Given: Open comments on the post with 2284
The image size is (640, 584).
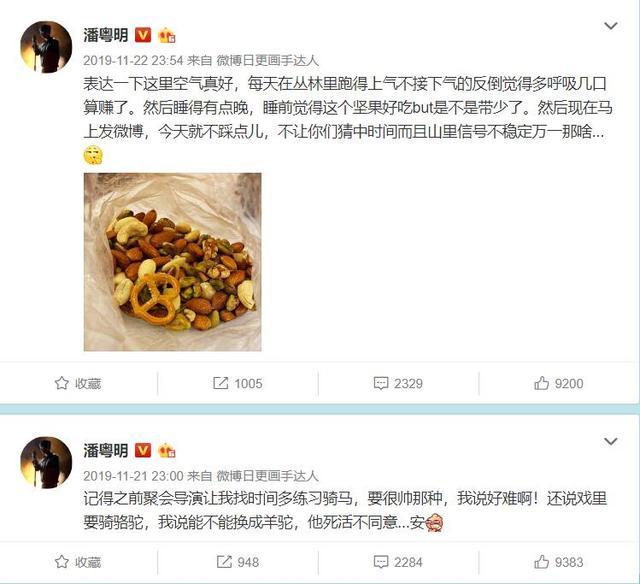Looking at the screenshot, I should click(x=381, y=562).
